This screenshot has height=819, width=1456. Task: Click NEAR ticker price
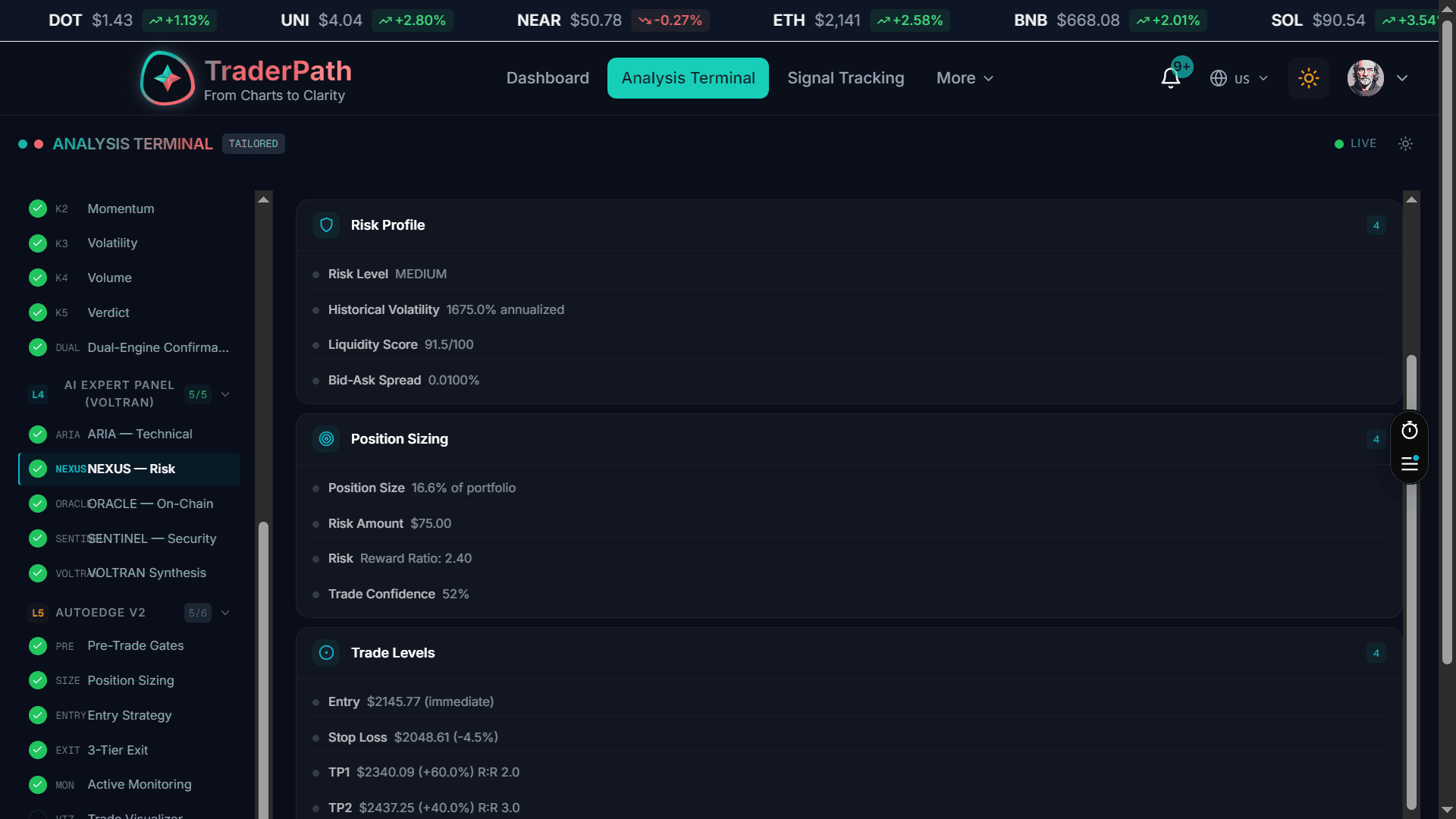click(595, 20)
